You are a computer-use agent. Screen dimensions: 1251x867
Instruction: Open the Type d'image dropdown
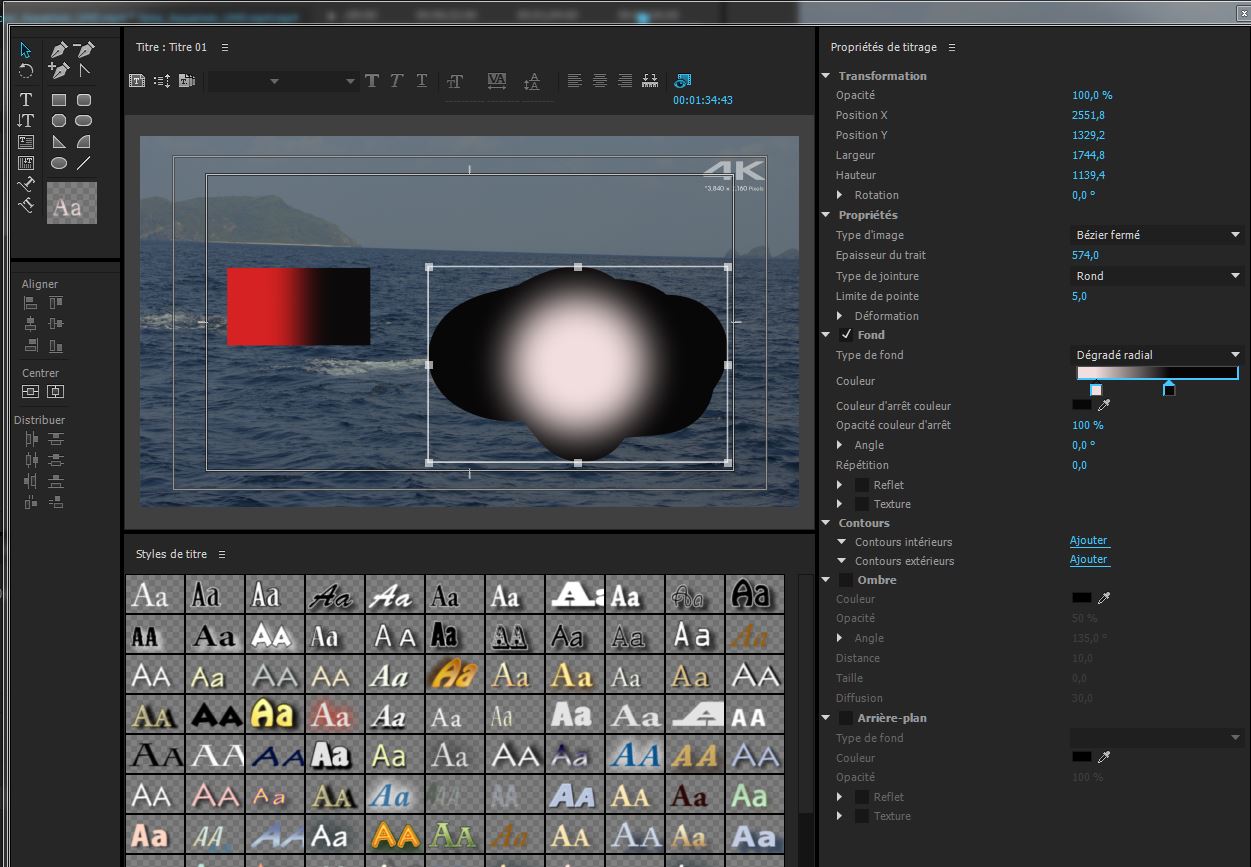point(1156,235)
